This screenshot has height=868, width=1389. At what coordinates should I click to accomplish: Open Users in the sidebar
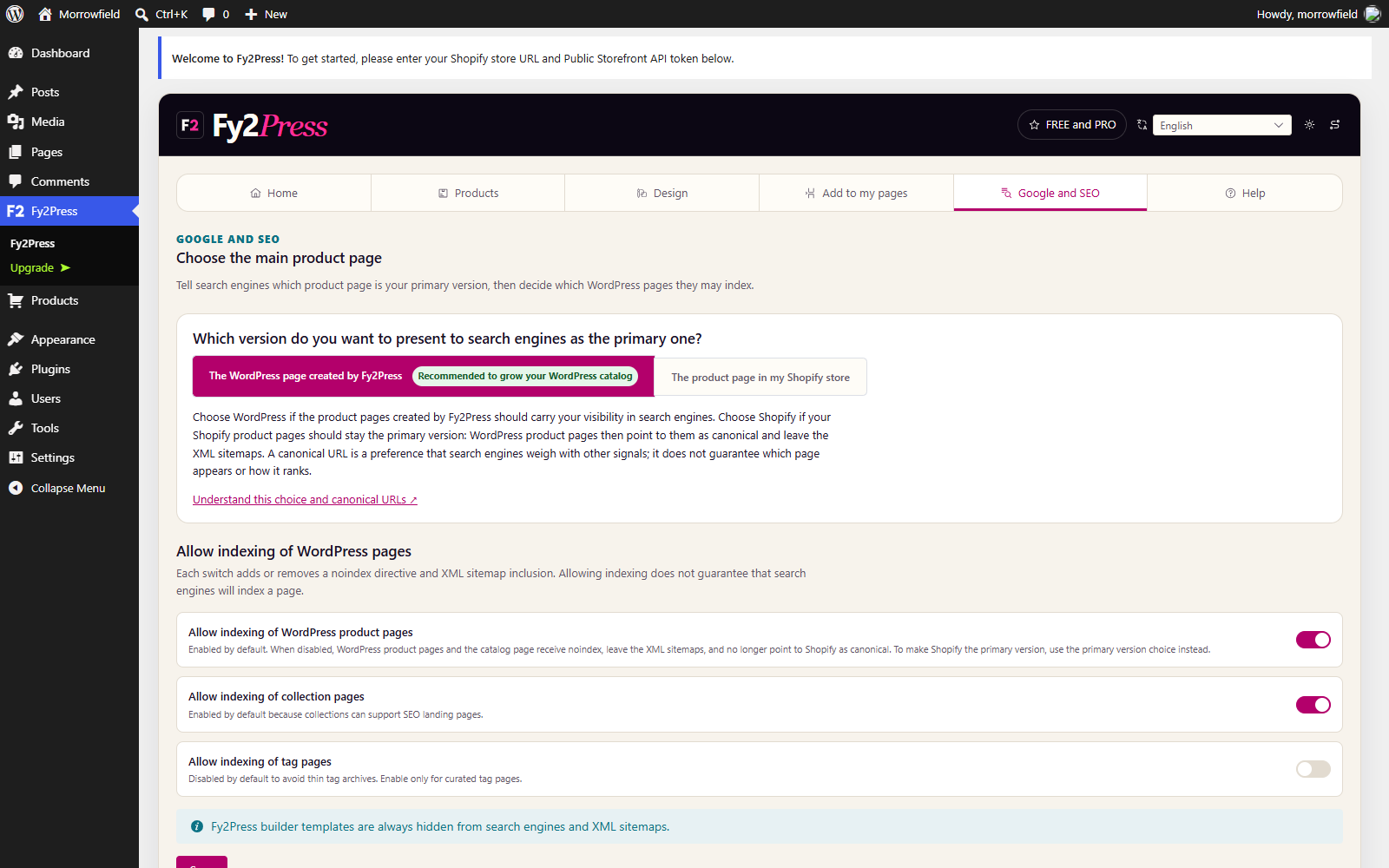[x=69, y=398]
